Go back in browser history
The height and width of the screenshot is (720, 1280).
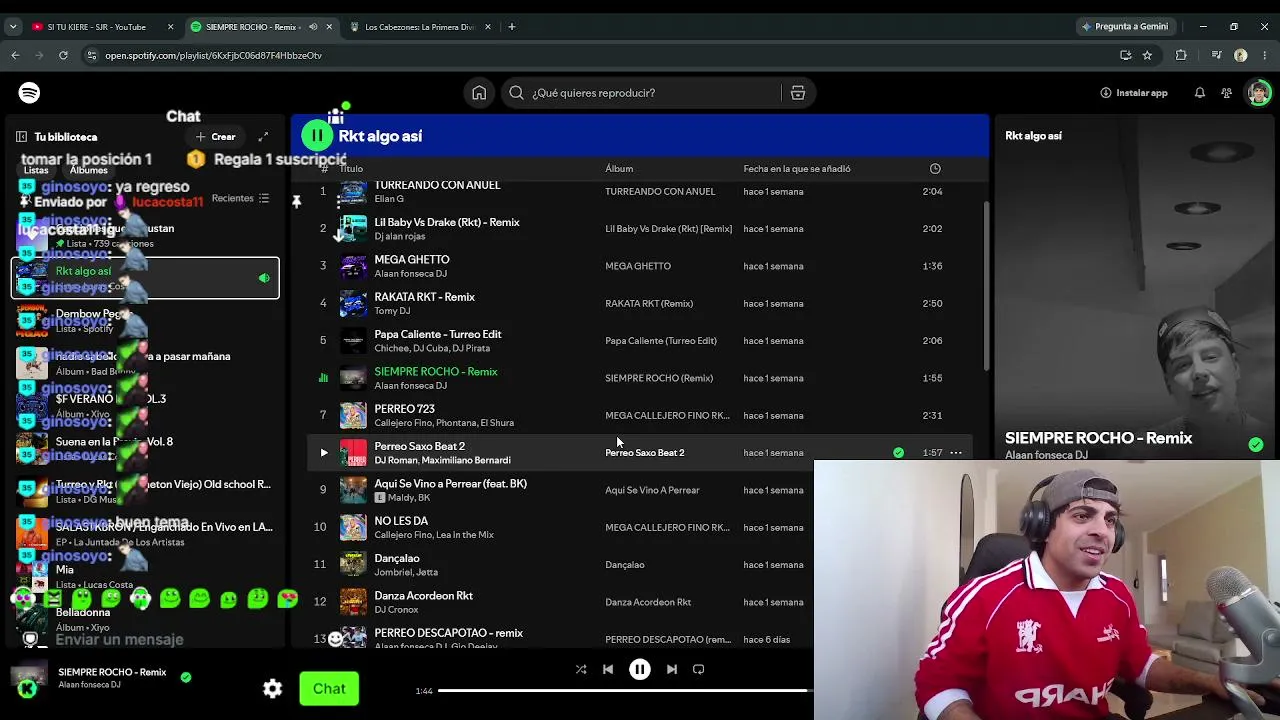[x=15, y=55]
